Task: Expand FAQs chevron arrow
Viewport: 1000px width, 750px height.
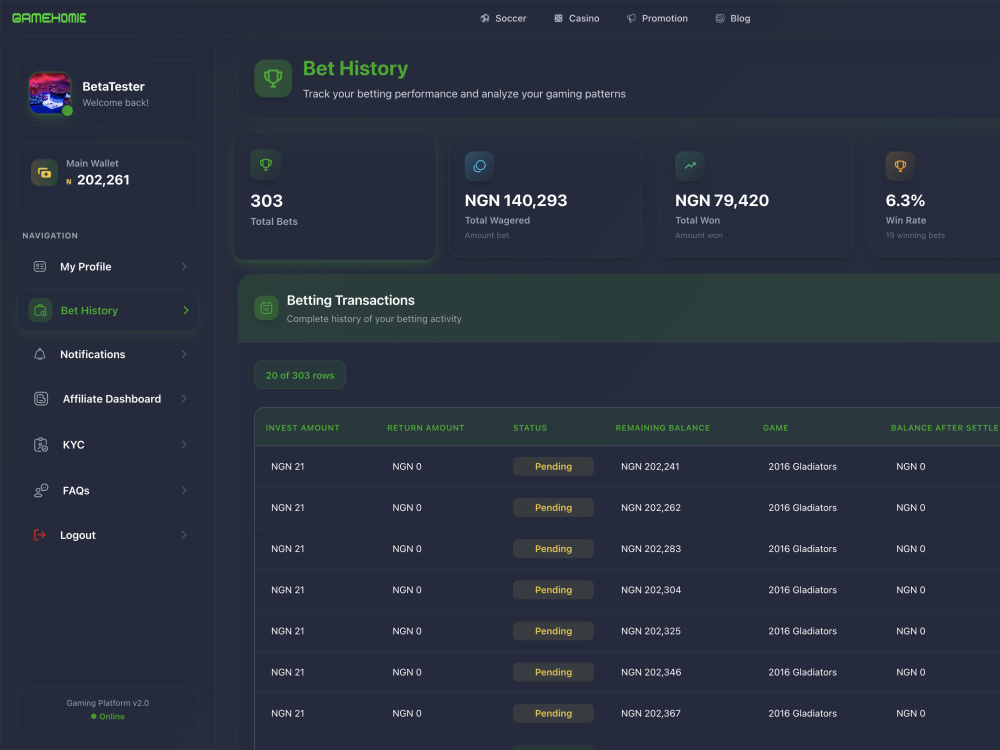Action: tap(184, 490)
